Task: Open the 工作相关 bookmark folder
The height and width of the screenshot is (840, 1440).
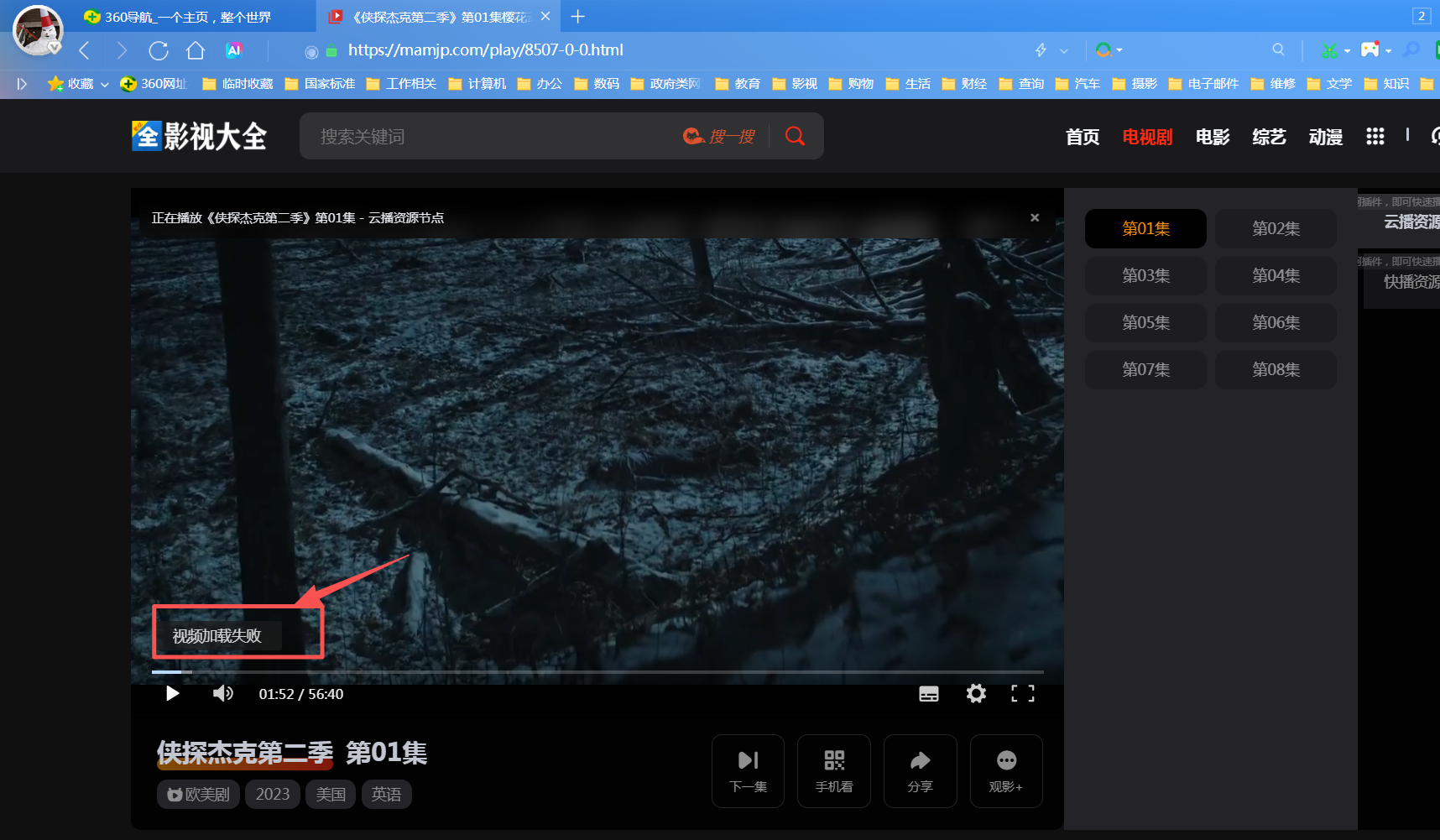Action: coord(402,84)
